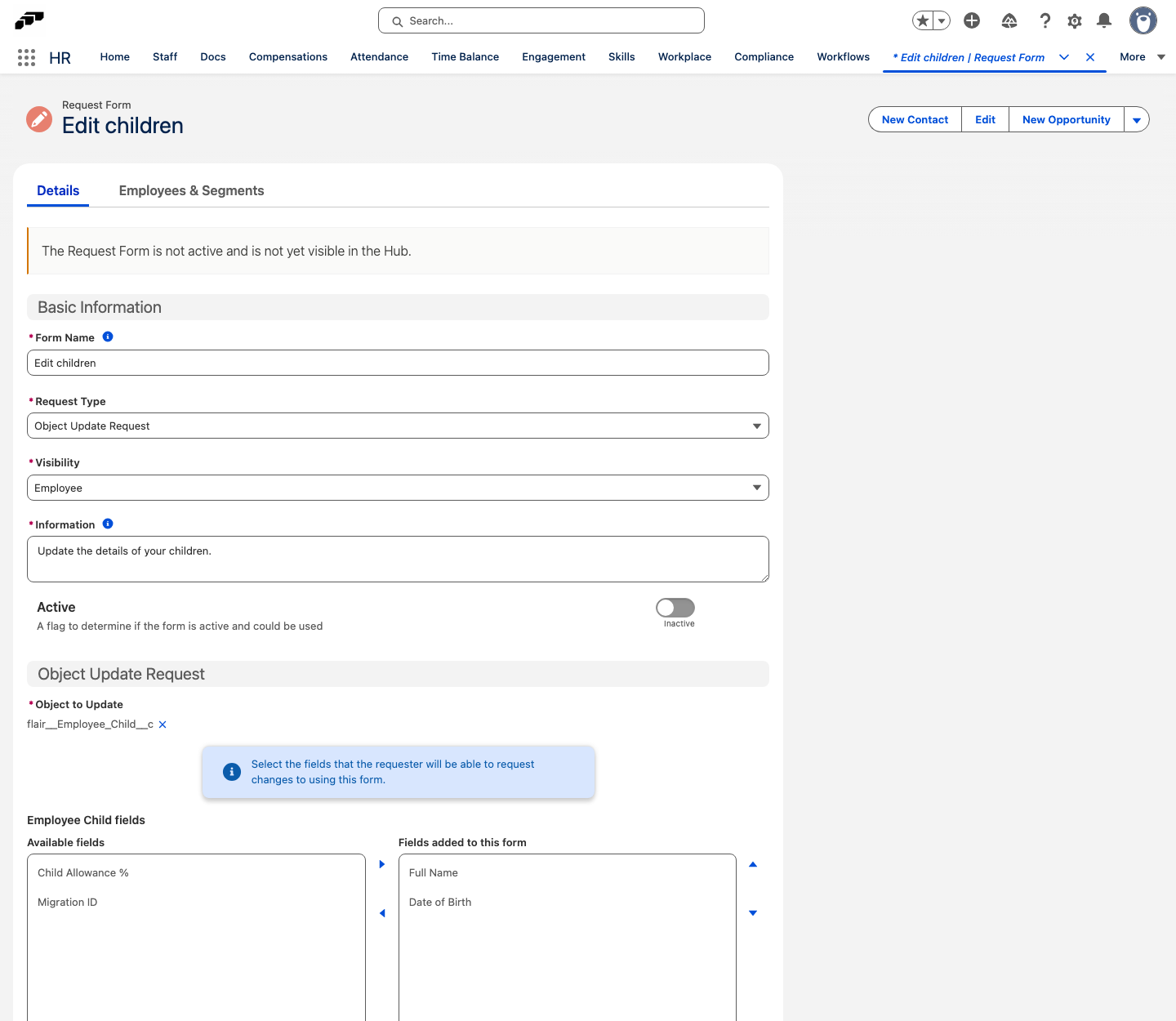Image resolution: width=1176 pixels, height=1021 pixels.
Task: Select Child Allowance % in available fields
Action: (196, 872)
